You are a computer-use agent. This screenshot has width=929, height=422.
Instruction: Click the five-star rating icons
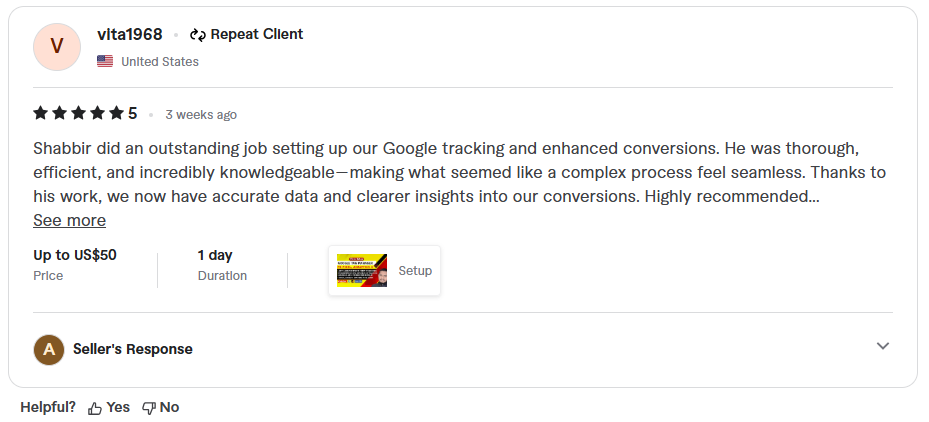click(78, 113)
